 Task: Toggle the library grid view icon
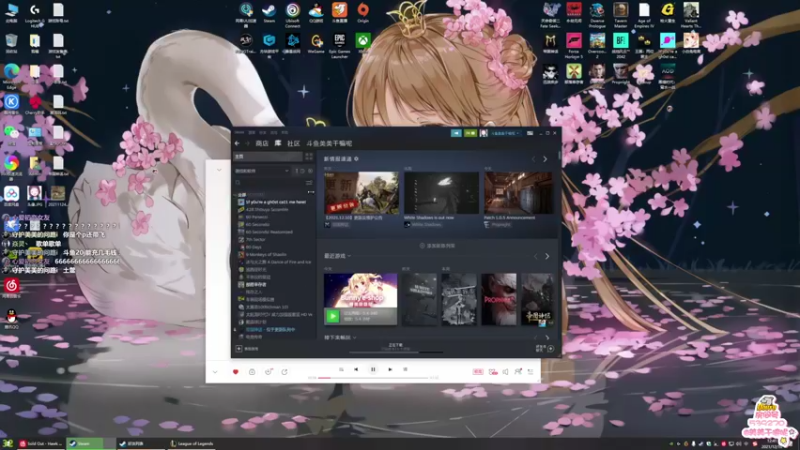pyautogui.click(x=309, y=157)
